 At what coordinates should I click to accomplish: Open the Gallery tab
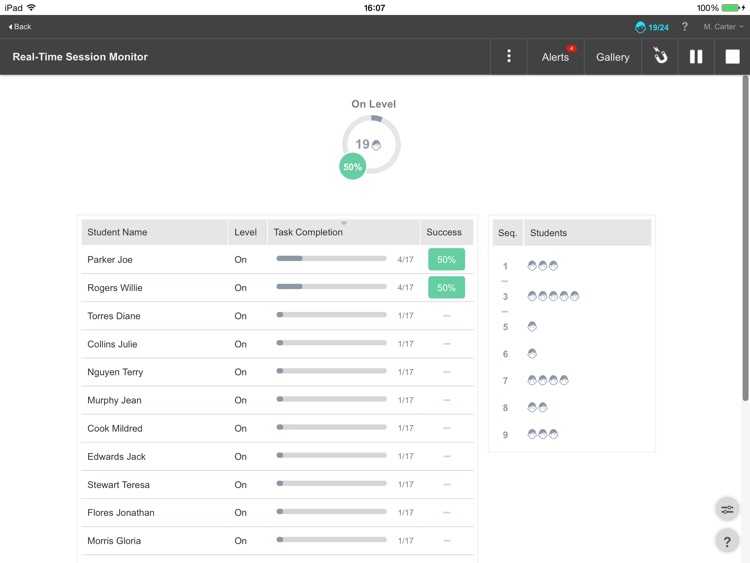coord(612,57)
